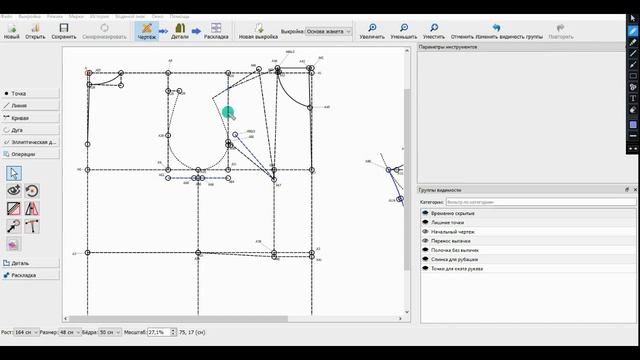
Task: Open the Помощь menu
Action: 180,17
